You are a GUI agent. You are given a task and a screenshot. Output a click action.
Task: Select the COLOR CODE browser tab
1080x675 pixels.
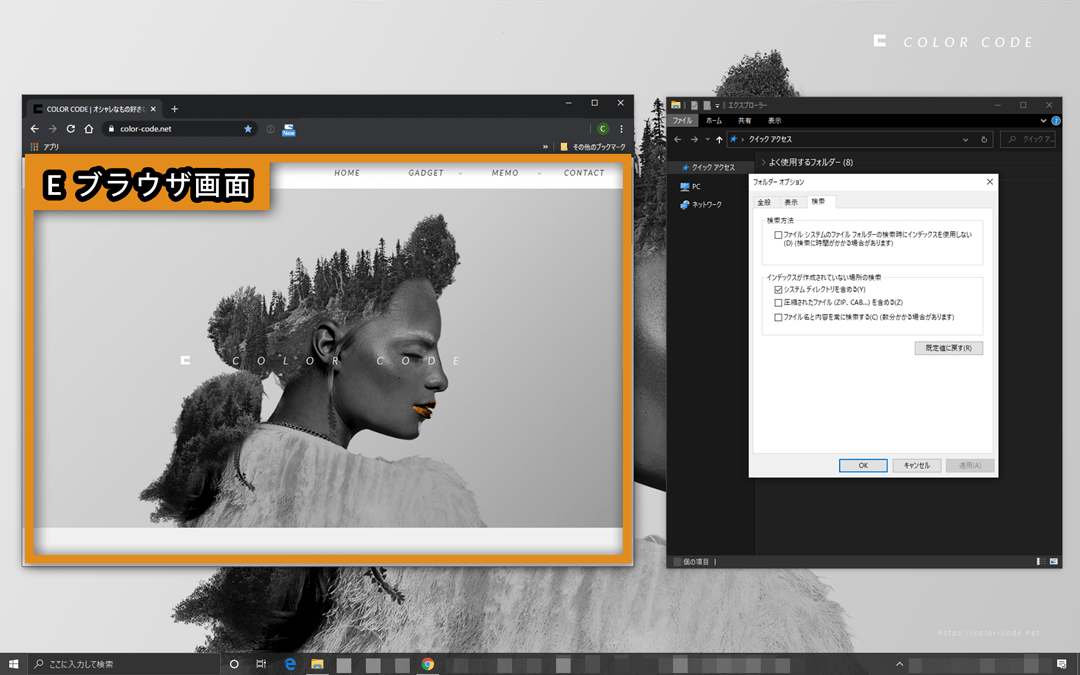point(94,109)
